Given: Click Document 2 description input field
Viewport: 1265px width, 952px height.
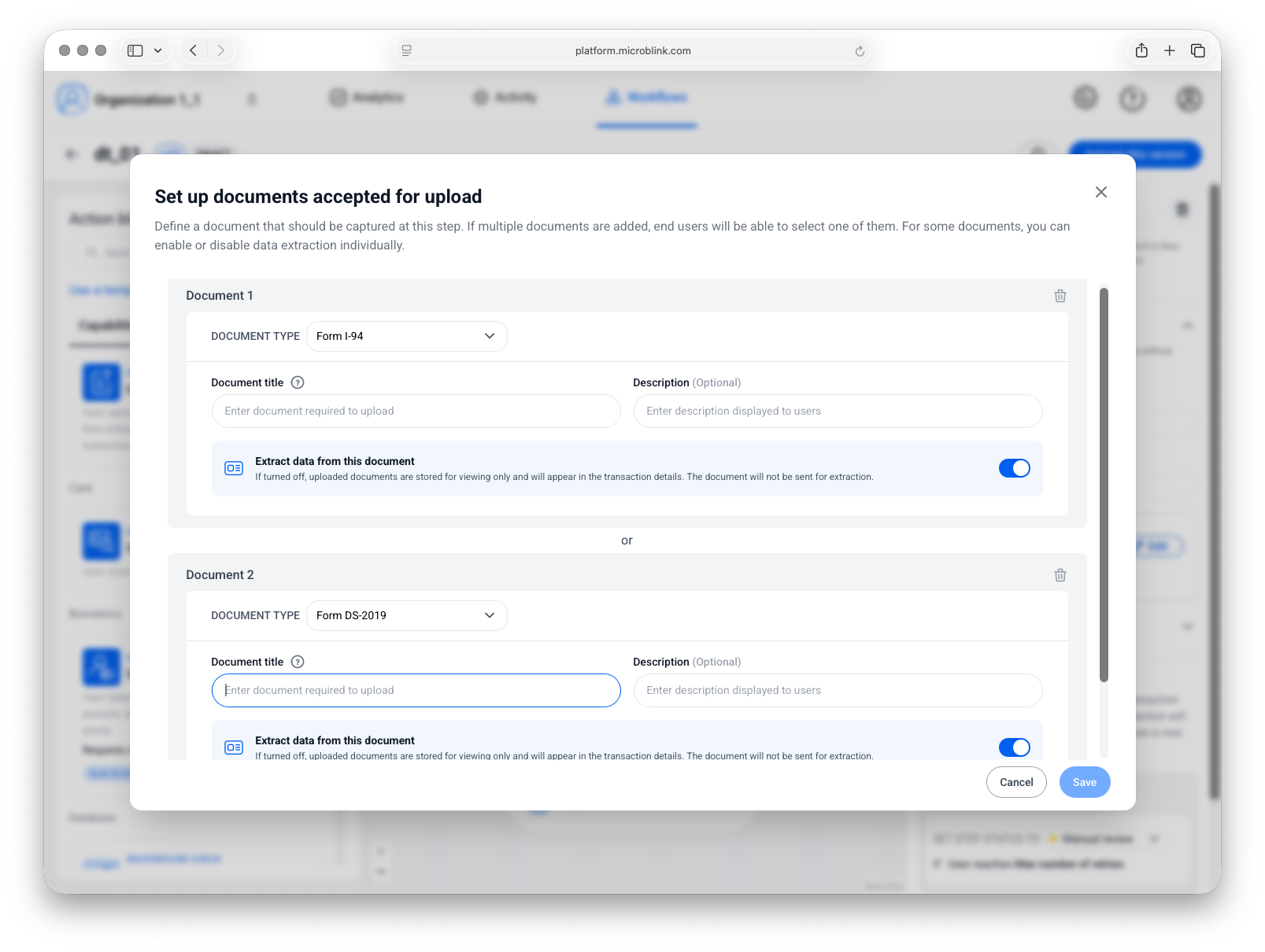Looking at the screenshot, I should pyautogui.click(x=838, y=690).
